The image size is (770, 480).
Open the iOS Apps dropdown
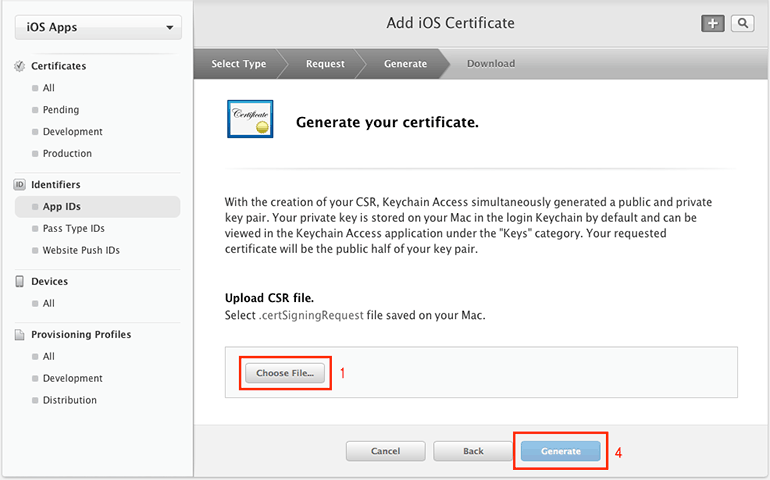point(98,28)
